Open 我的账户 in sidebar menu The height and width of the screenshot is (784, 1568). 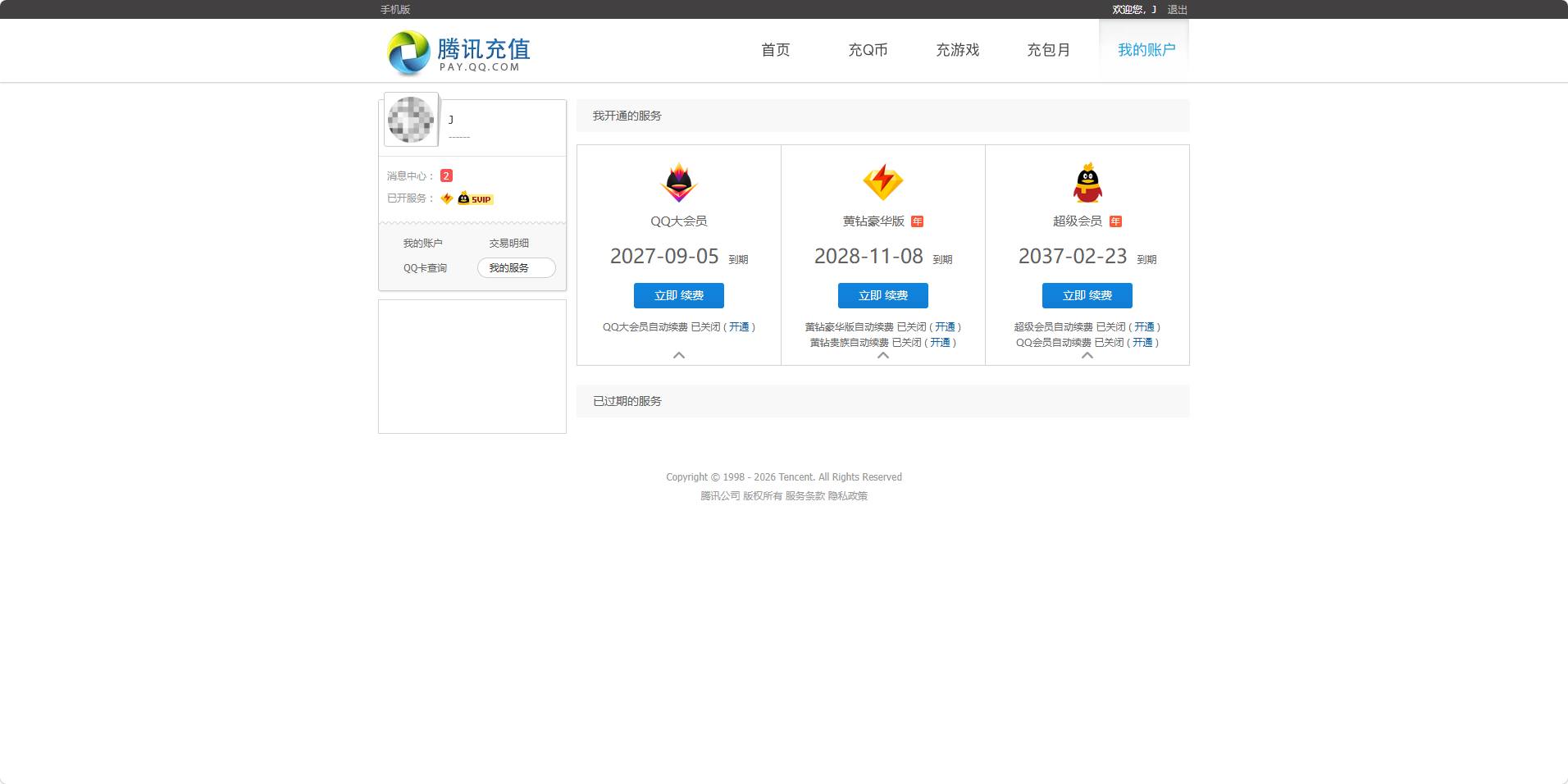(x=423, y=244)
